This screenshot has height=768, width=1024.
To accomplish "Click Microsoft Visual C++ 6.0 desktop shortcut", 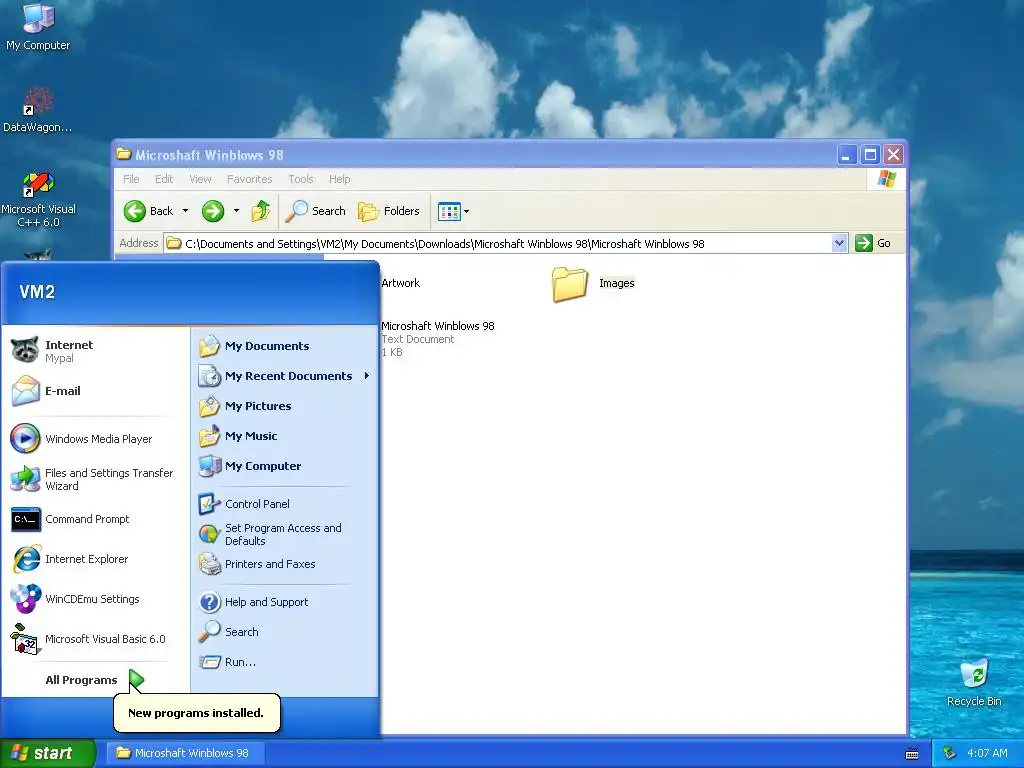I will pos(38,200).
